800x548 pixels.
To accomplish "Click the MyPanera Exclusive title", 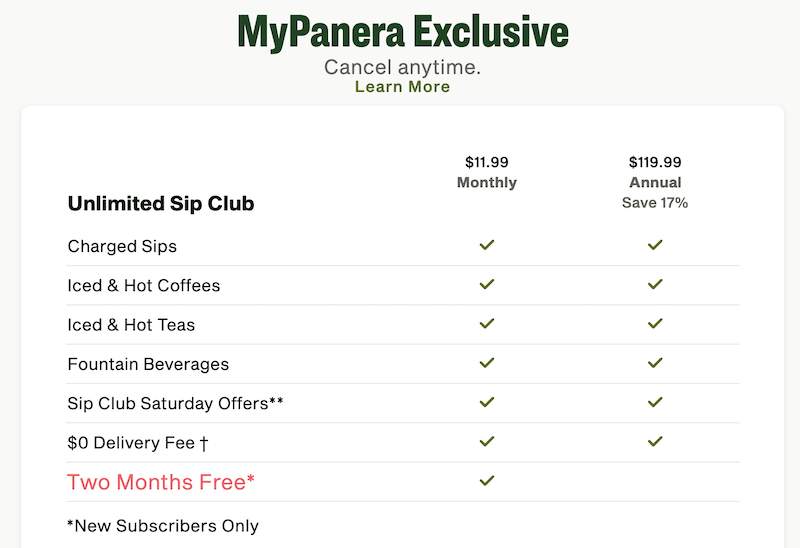I will [x=402, y=32].
